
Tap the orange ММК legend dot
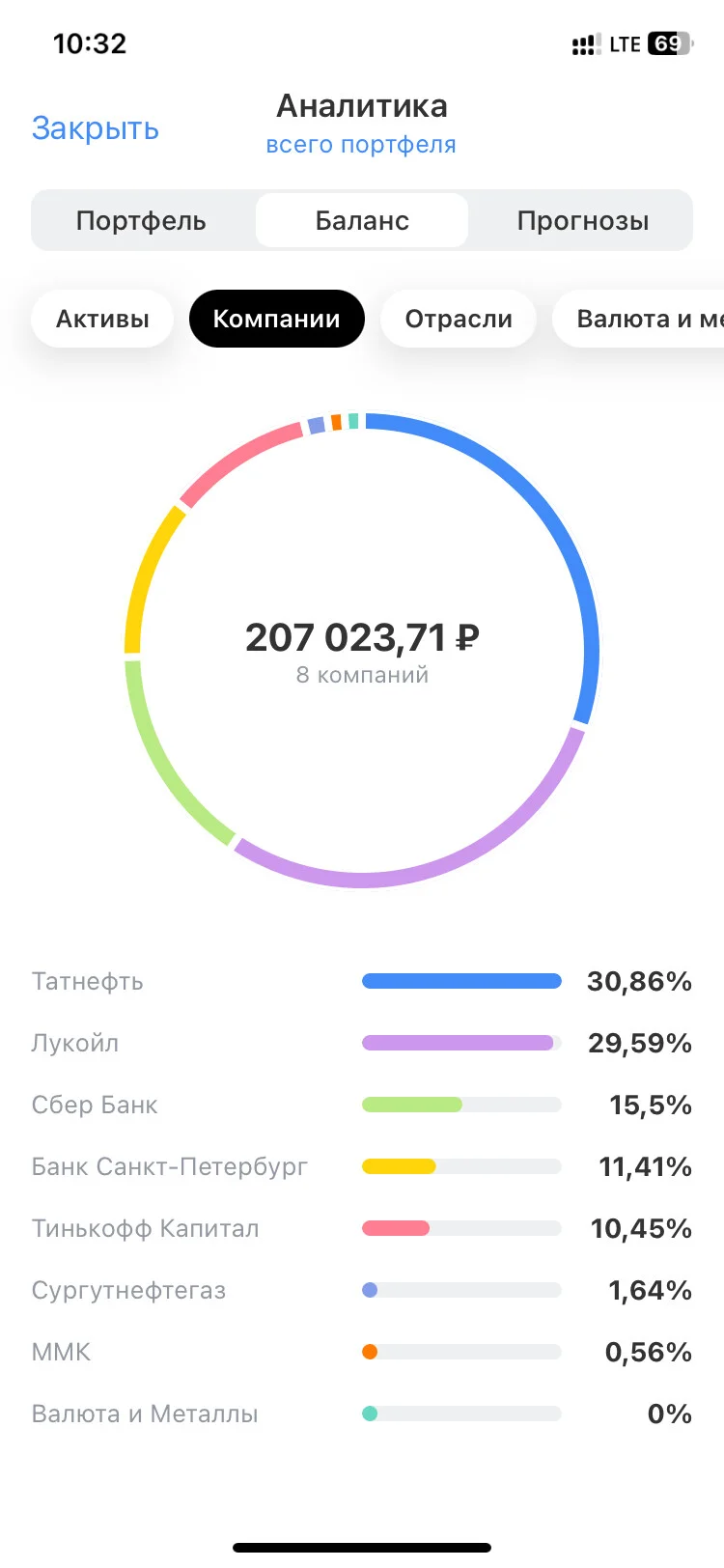(x=370, y=1352)
